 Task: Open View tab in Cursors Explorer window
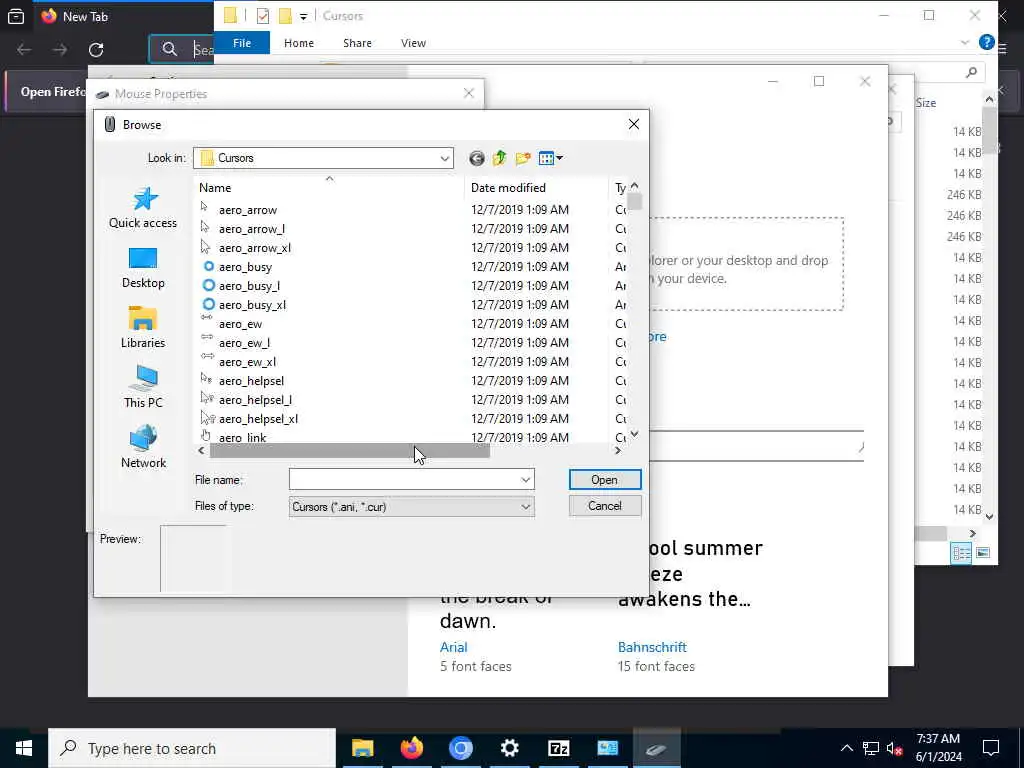tap(413, 43)
